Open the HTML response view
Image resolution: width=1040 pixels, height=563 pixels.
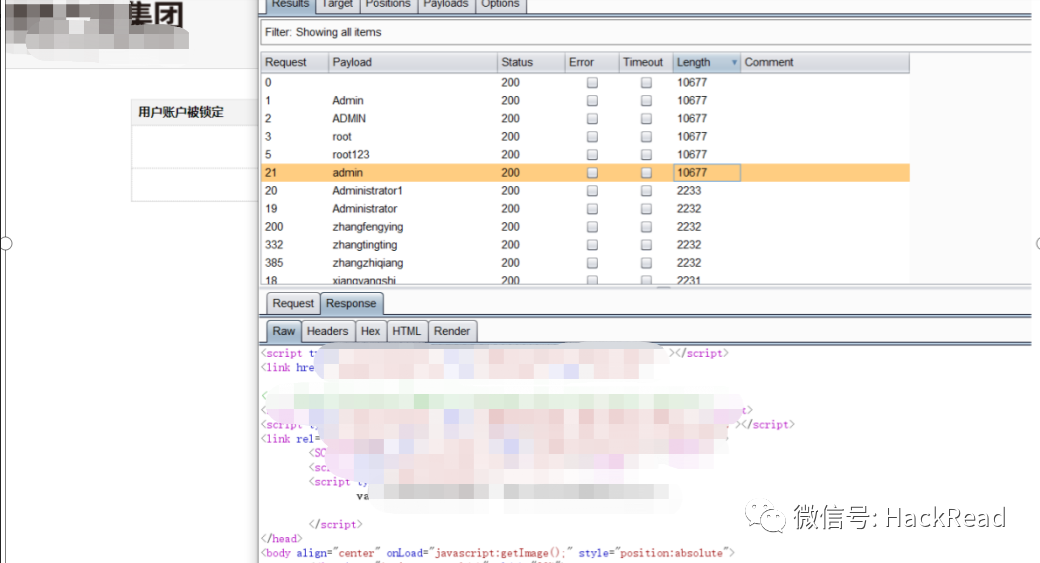click(x=406, y=331)
